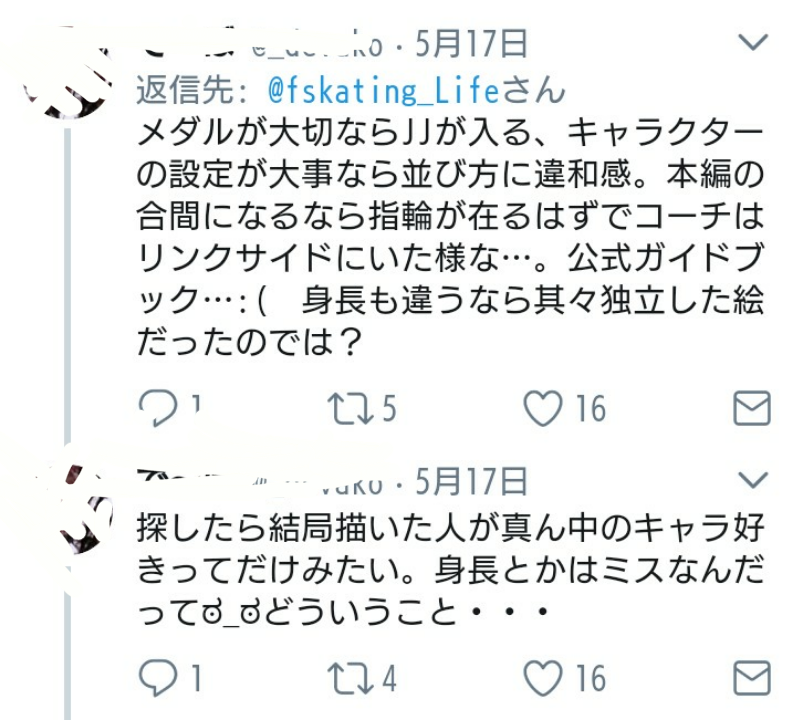796x720 pixels.
Task: Click the retweet count 5 on the first tweet
Action: click(388, 408)
